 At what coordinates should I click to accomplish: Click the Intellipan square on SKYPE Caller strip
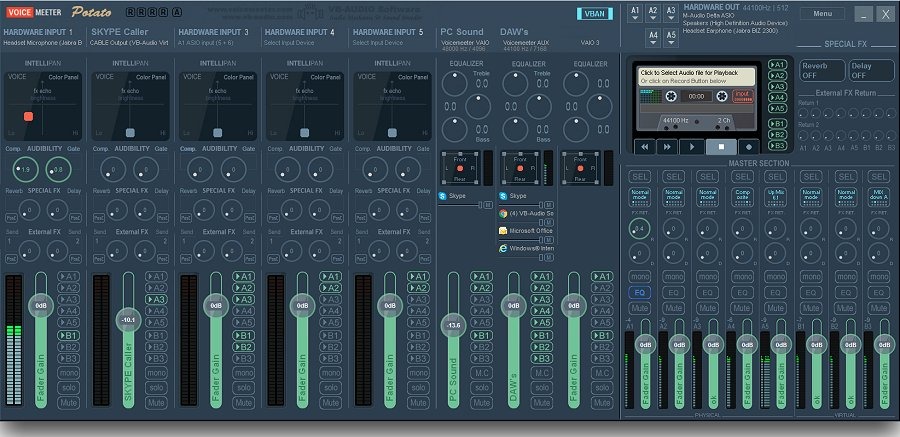[x=130, y=133]
